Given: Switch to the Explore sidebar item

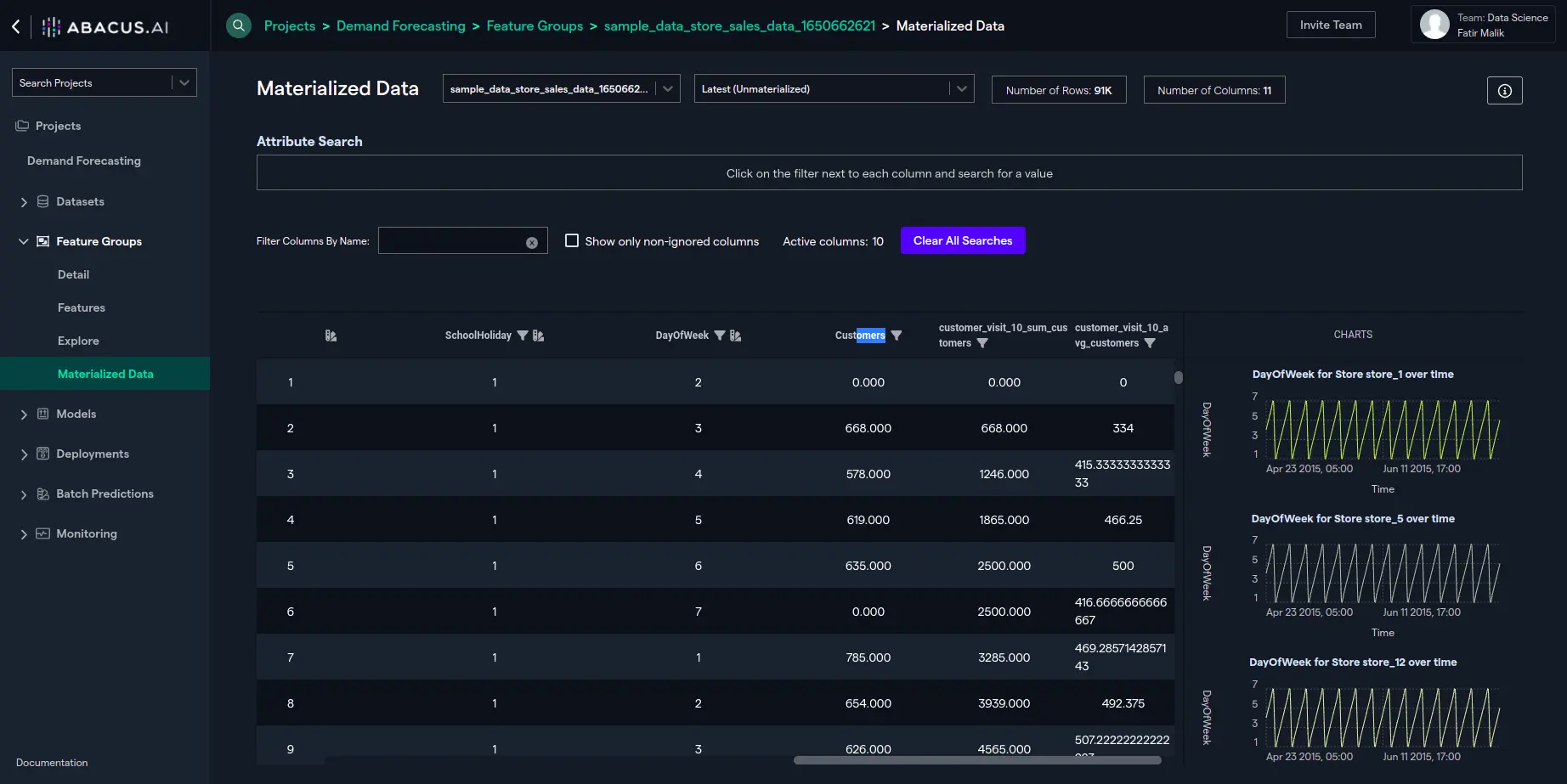Looking at the screenshot, I should coord(78,341).
